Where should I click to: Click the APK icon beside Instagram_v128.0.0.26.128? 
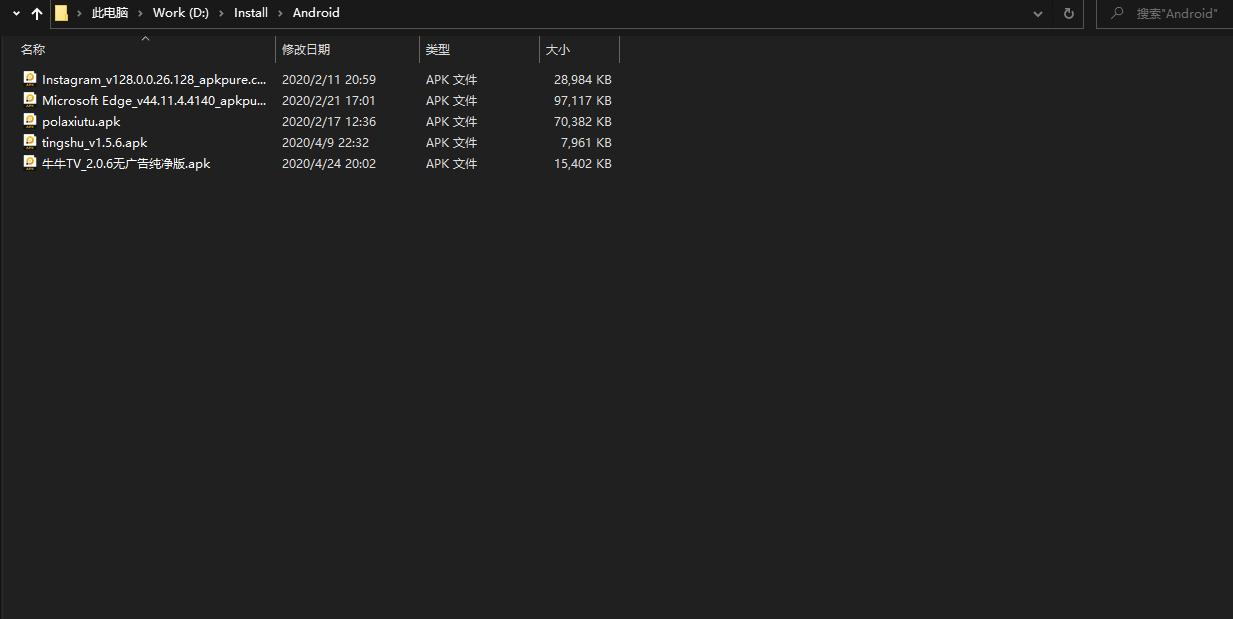(30, 78)
